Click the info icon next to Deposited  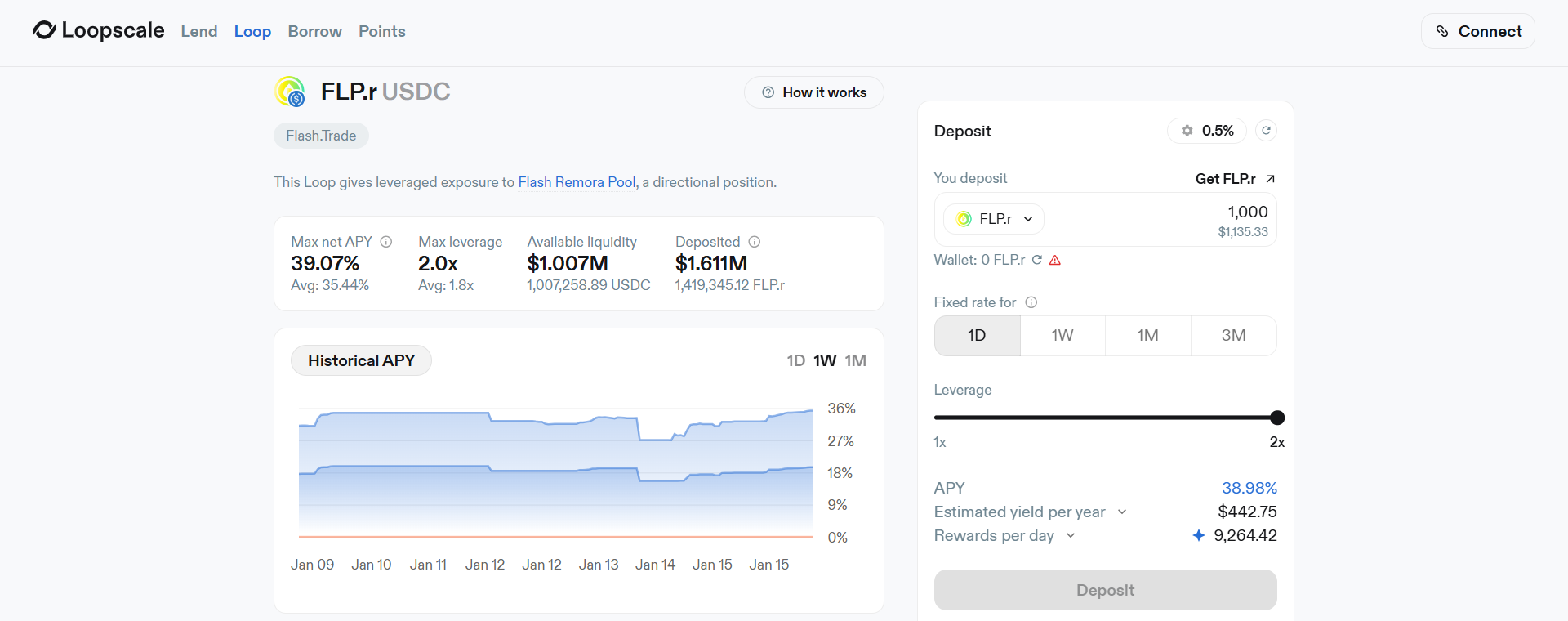755,242
